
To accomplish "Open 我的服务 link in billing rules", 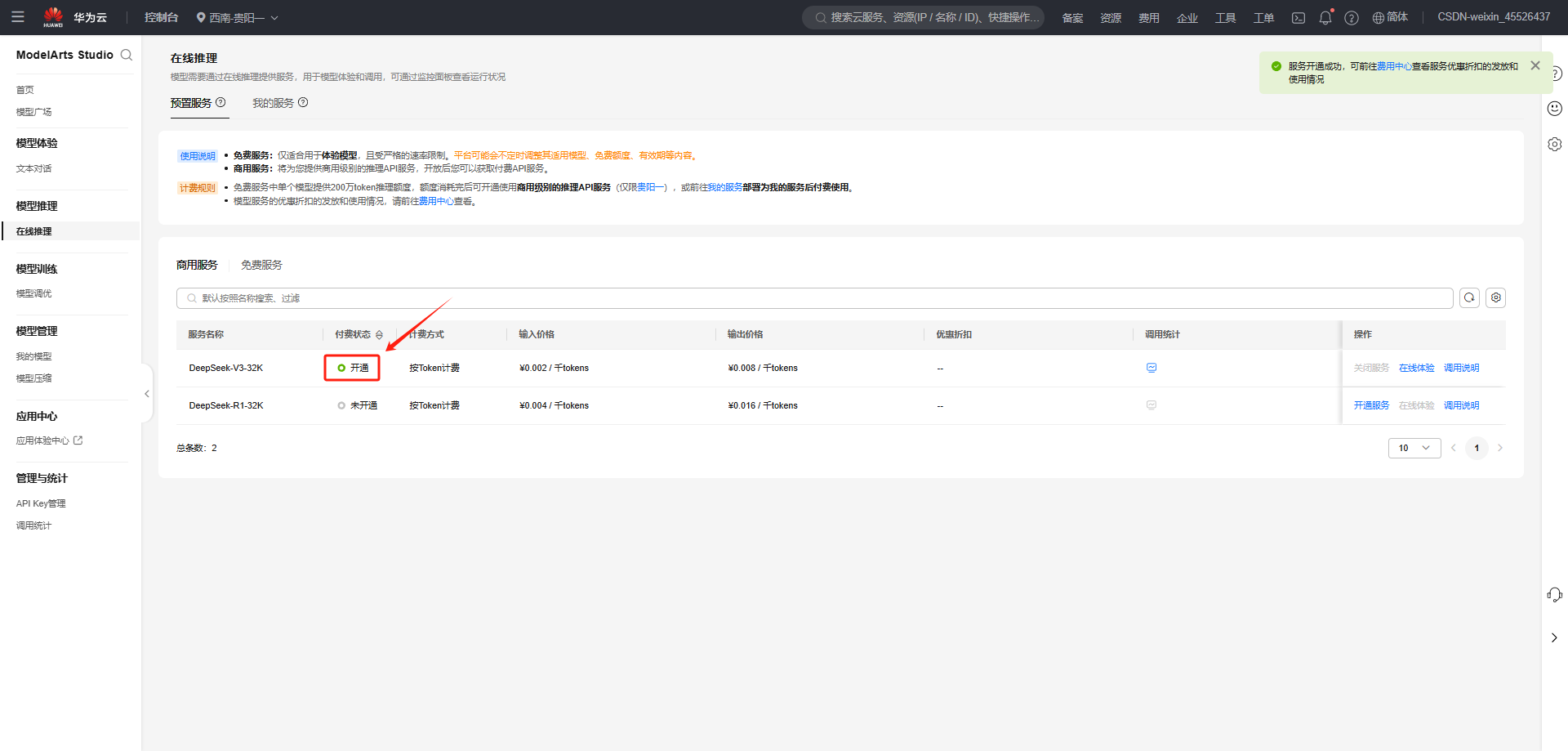I will (725, 187).
